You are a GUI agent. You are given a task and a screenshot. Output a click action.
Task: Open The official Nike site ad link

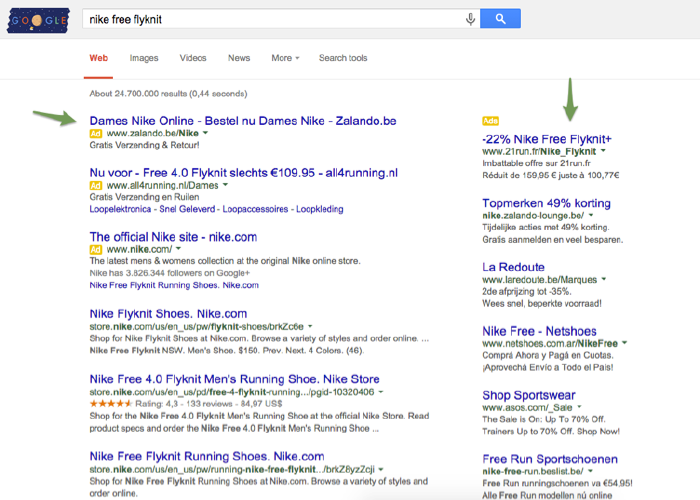coord(173,237)
